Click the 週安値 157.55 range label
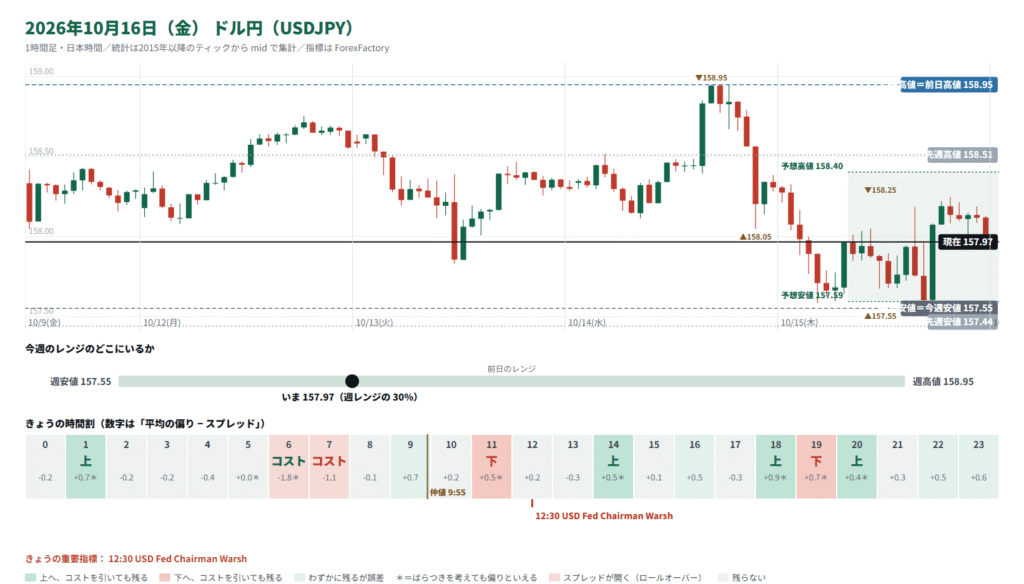Image resolution: width=1024 pixels, height=584 pixels. 80,381
